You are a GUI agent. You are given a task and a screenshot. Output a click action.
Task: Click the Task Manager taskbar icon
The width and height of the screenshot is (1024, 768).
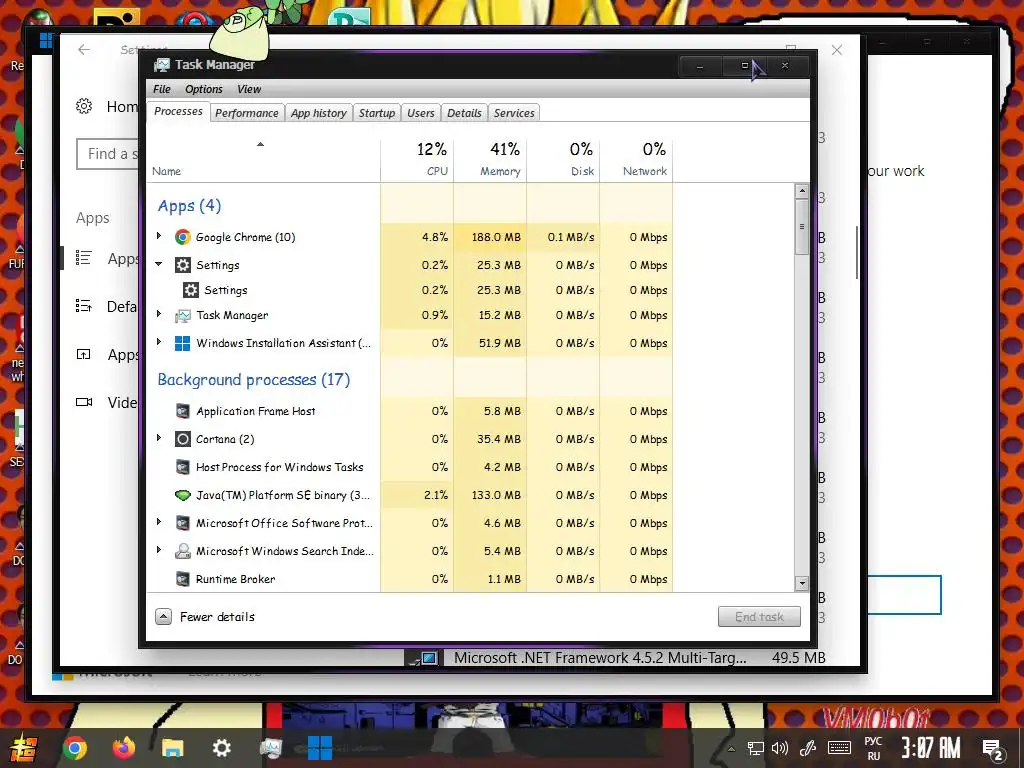(270, 748)
